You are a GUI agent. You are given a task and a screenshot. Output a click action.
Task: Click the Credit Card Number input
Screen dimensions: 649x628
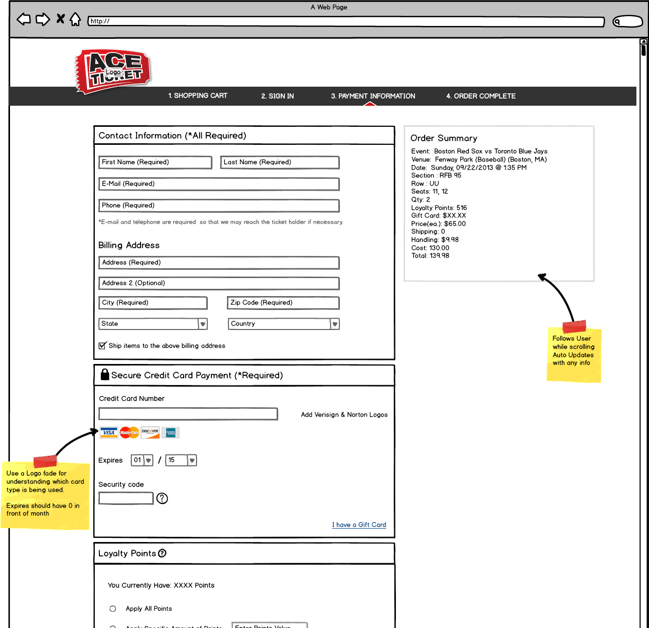click(188, 414)
